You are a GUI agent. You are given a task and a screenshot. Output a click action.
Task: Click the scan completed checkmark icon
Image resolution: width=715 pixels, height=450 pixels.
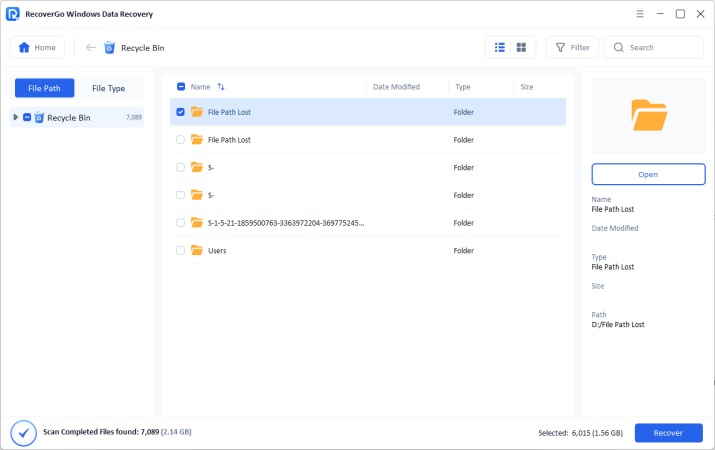23,433
